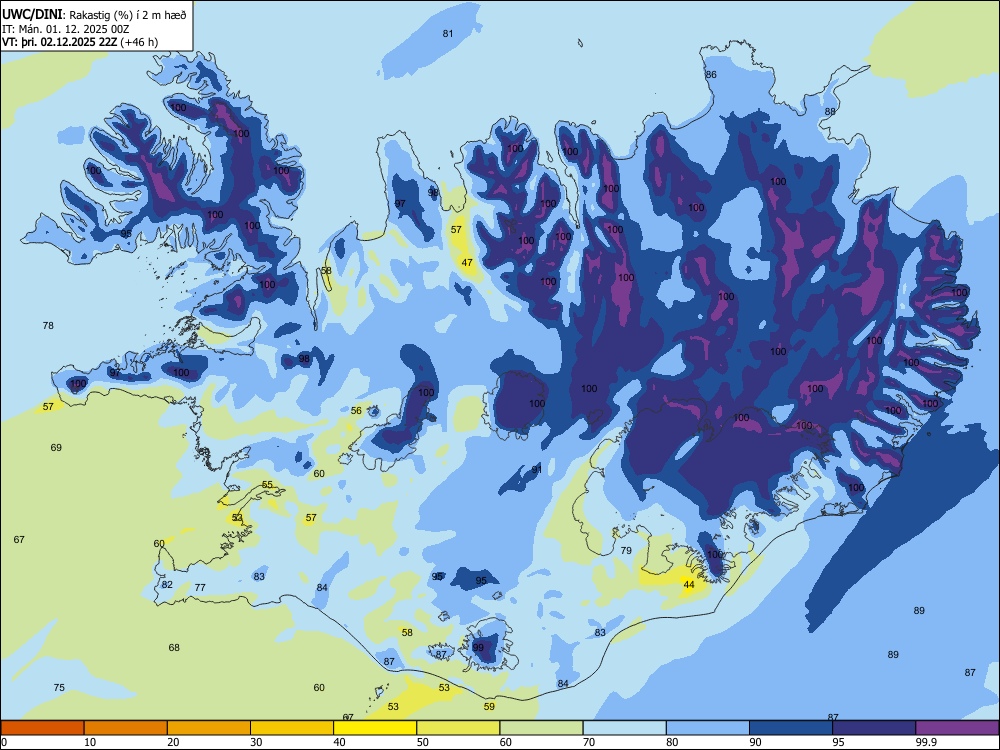Click the '81' value north of Iceland
Viewport: 1000px width, 750px height.
point(448,33)
